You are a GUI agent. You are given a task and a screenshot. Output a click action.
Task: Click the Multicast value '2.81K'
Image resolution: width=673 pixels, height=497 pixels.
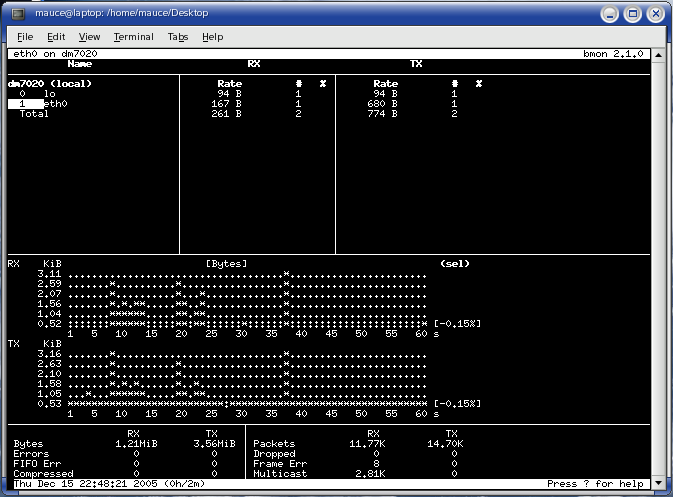tap(370, 474)
